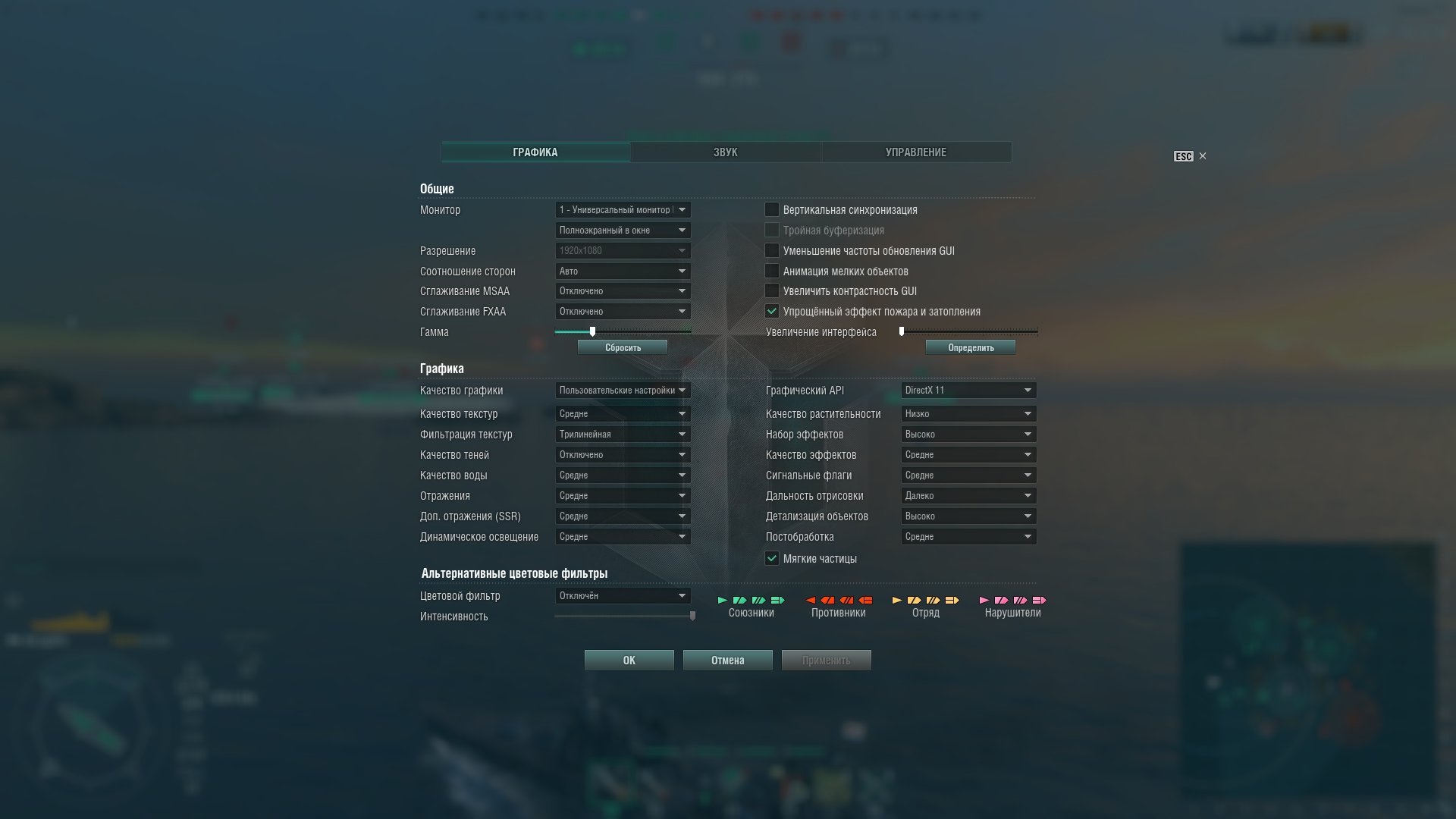The width and height of the screenshot is (1456, 819).
Task: Click the green Союзники arrow icons
Action: pos(751,600)
